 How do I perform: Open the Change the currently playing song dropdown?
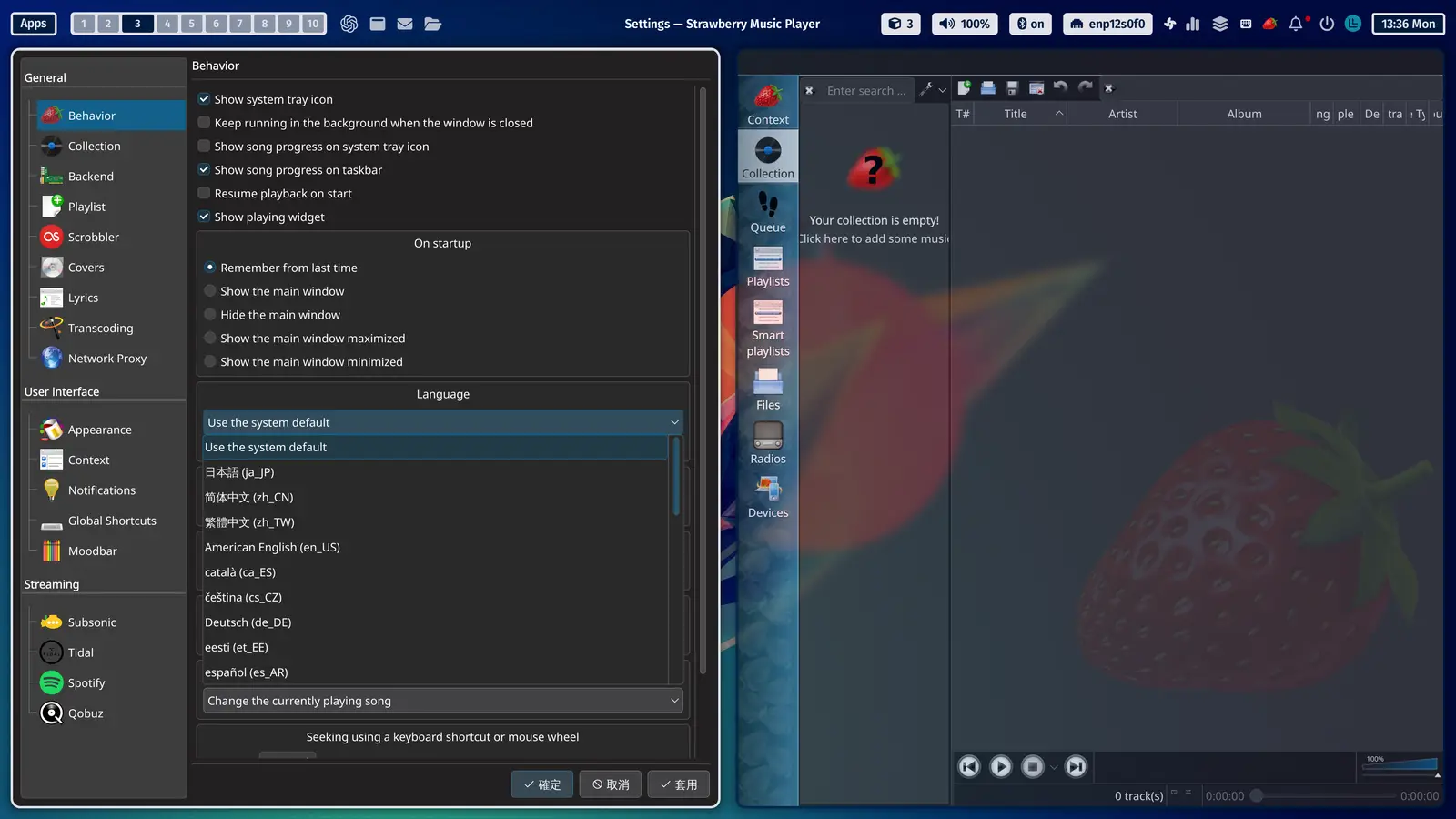pos(442,701)
